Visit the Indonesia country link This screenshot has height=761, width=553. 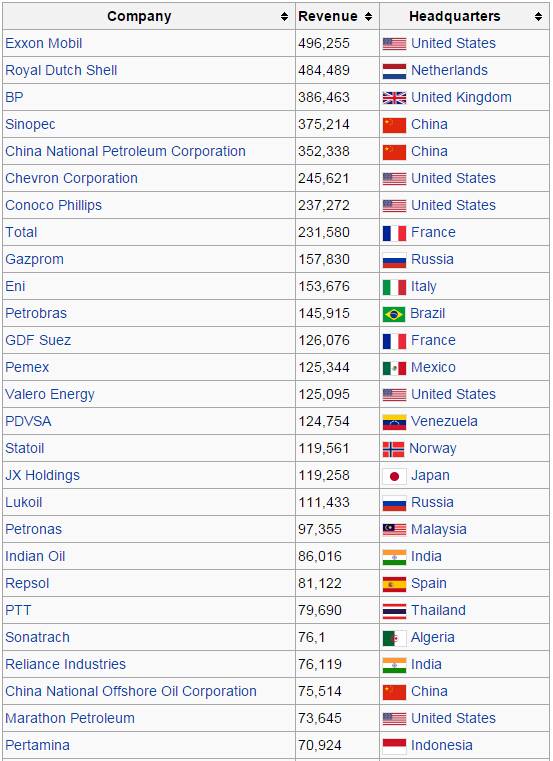[x=441, y=745]
